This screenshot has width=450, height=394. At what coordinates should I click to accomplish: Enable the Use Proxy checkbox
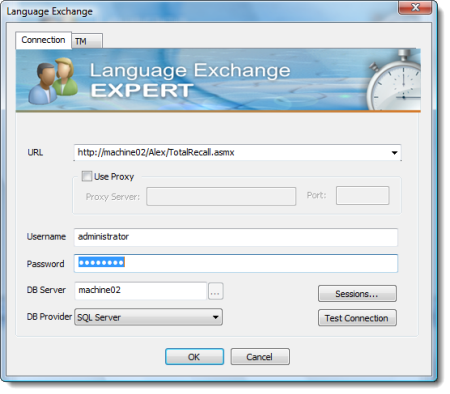click(87, 176)
